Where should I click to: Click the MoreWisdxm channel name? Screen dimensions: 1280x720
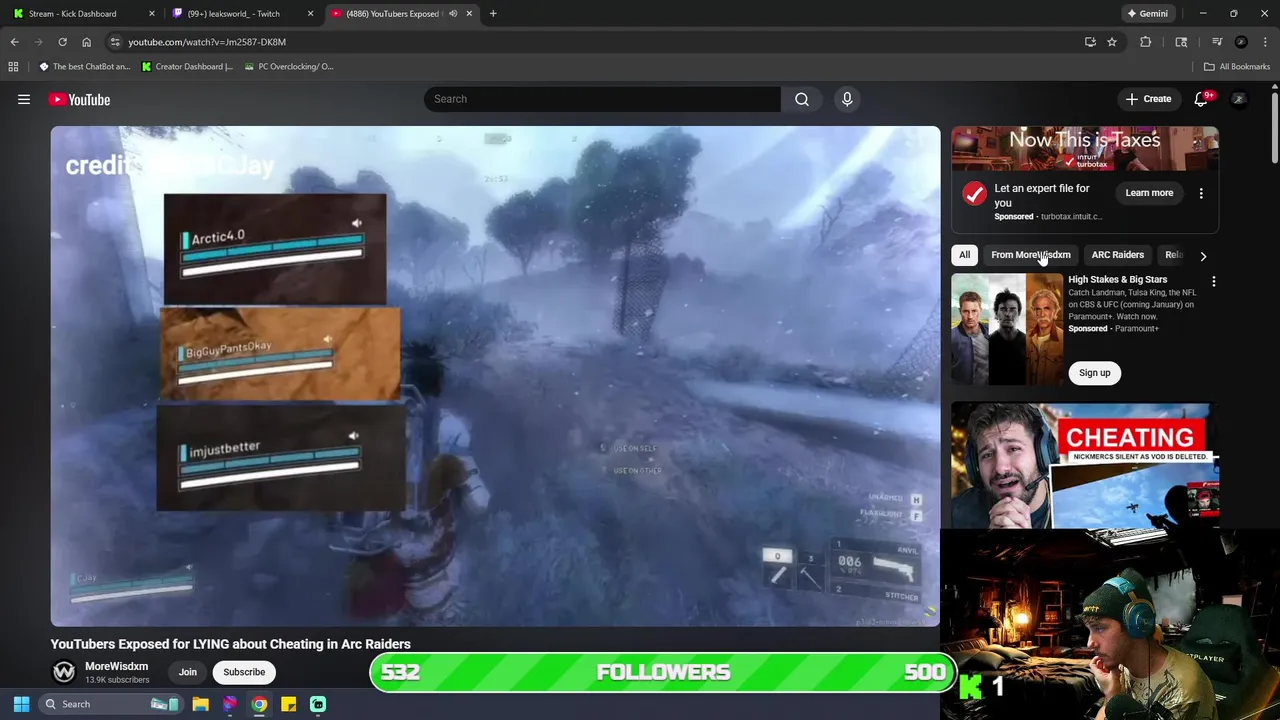pyautogui.click(x=116, y=666)
